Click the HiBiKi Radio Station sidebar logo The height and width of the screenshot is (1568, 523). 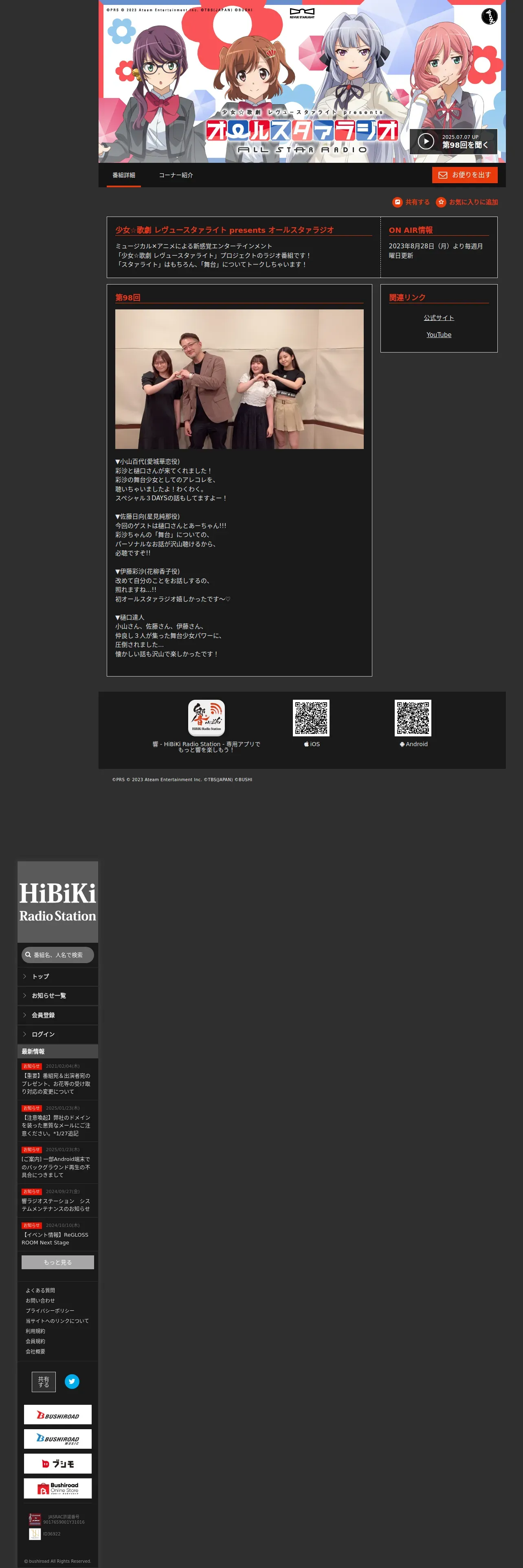point(58,902)
